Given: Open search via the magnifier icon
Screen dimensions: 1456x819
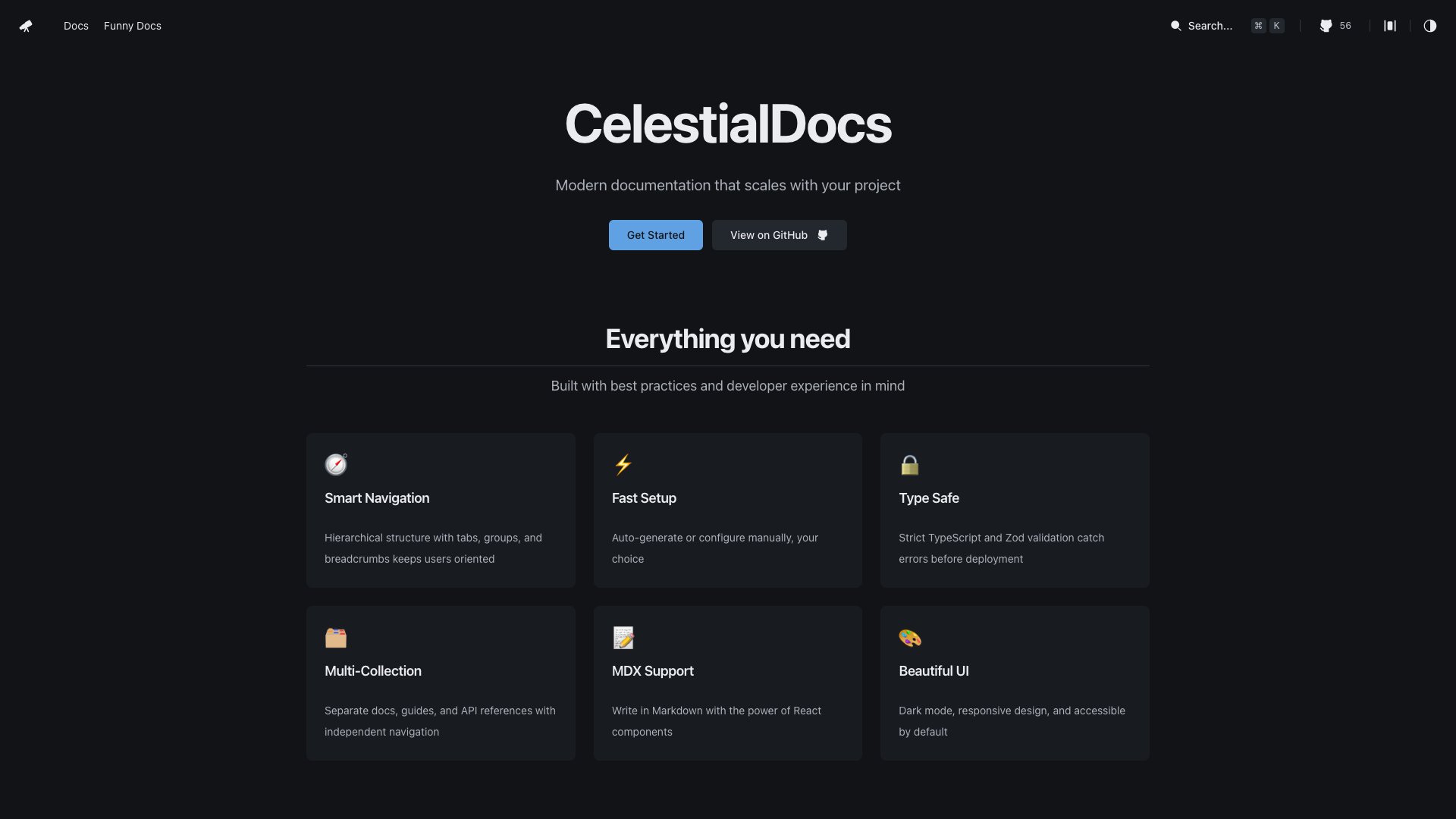Looking at the screenshot, I should pyautogui.click(x=1175, y=26).
